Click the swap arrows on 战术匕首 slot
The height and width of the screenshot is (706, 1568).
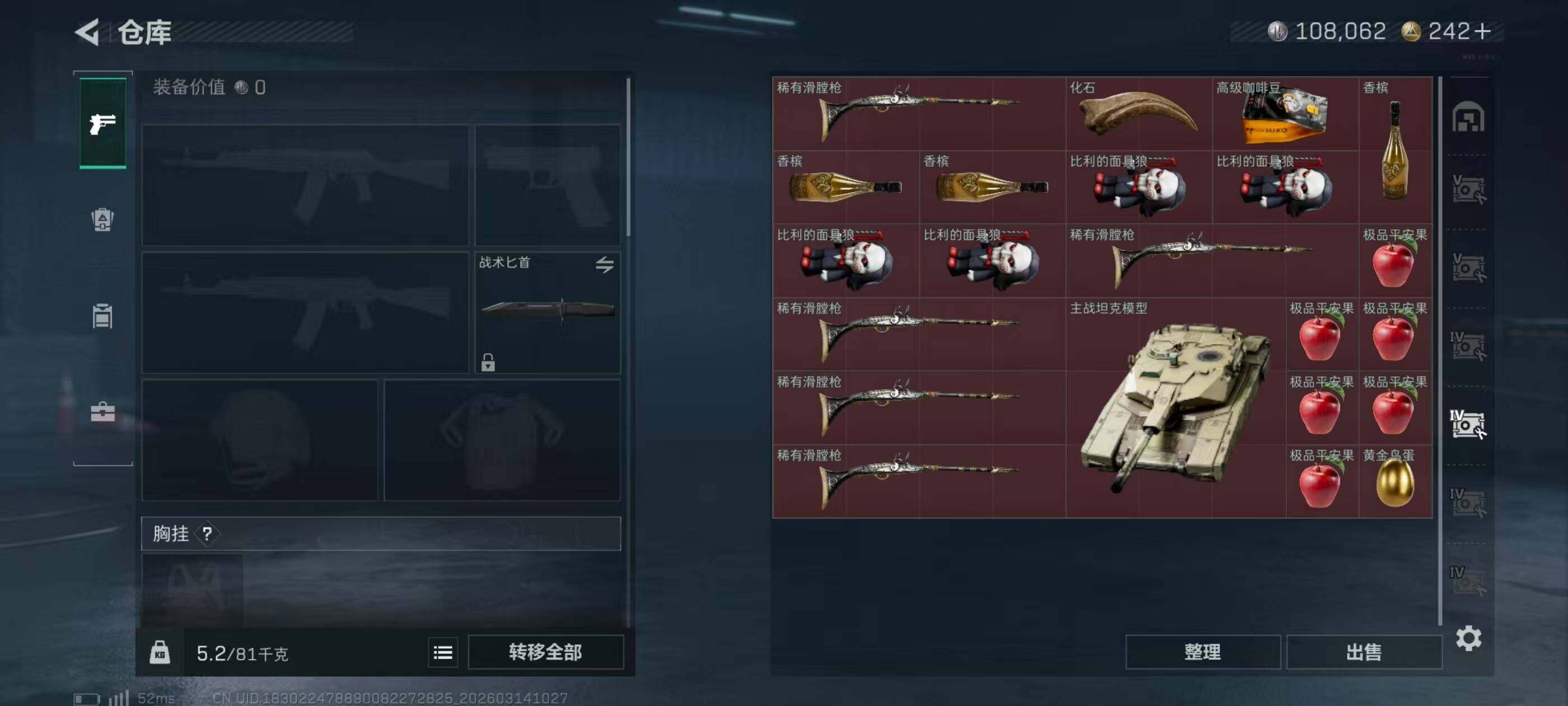(604, 264)
